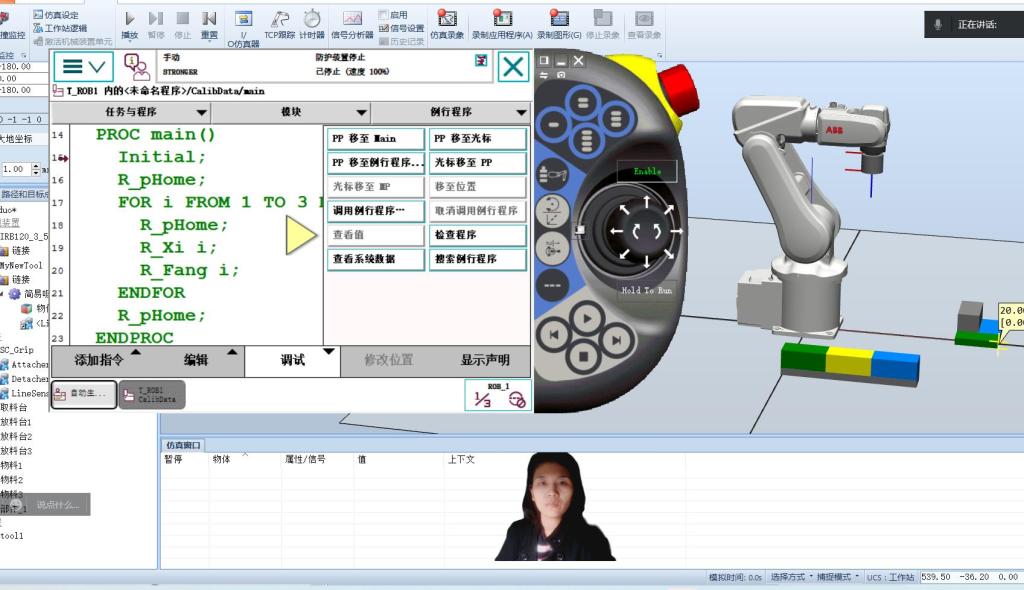Click the PP 移至光标 button
This screenshot has height=590, width=1024.
coord(477,139)
